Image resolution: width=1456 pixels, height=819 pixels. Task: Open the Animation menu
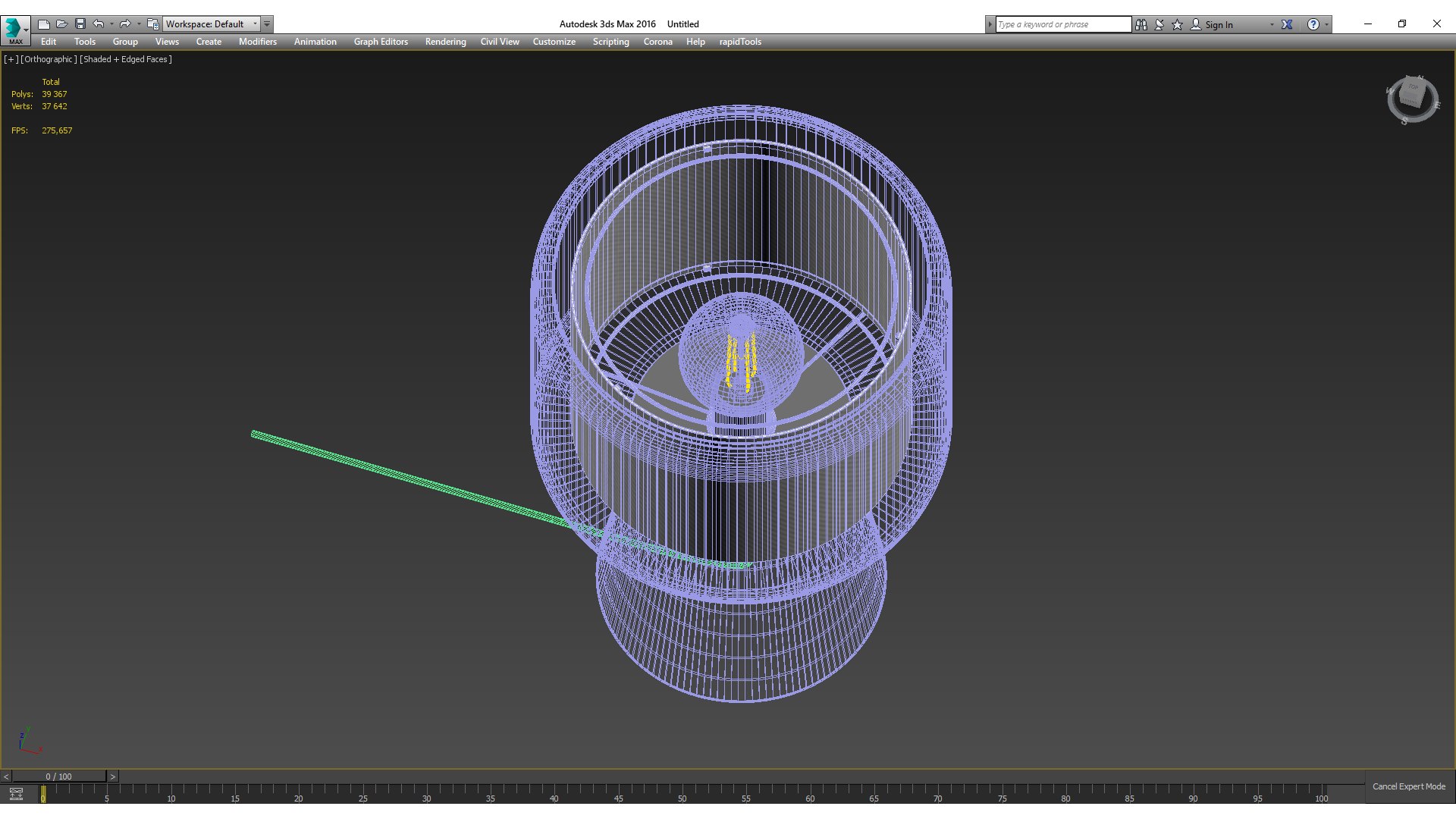pyautogui.click(x=315, y=42)
